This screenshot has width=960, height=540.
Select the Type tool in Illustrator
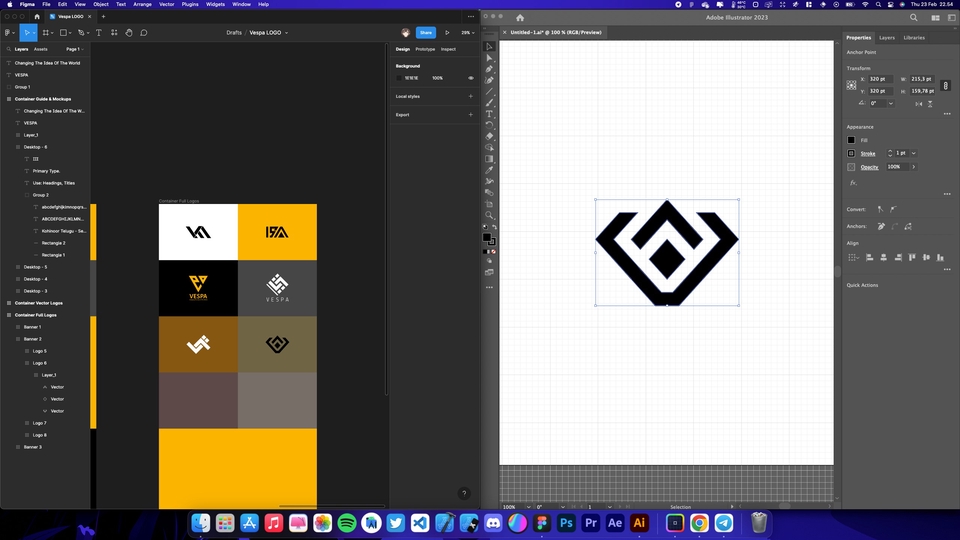489,114
